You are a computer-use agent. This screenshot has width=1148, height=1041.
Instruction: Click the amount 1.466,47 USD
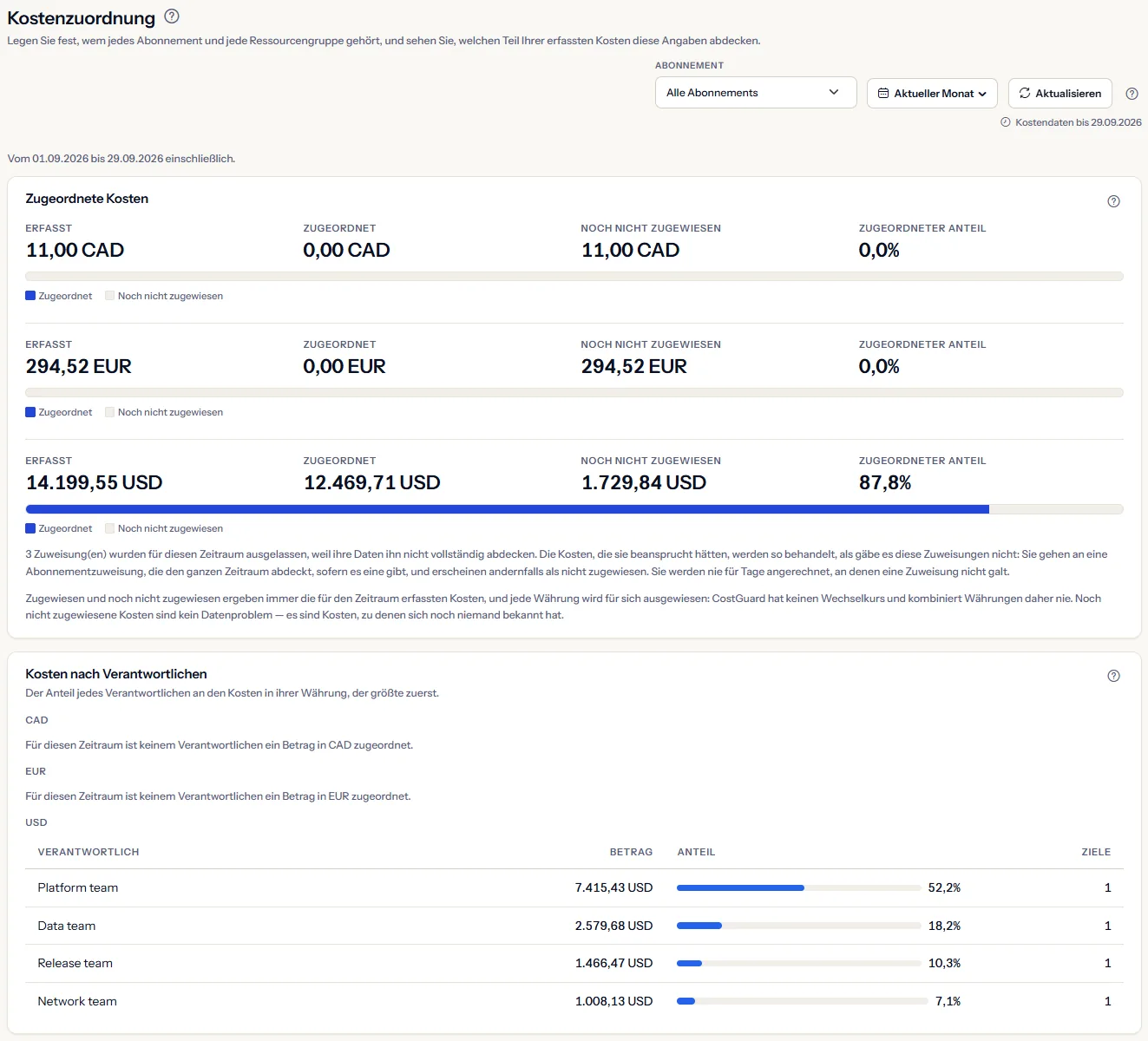[x=613, y=963]
